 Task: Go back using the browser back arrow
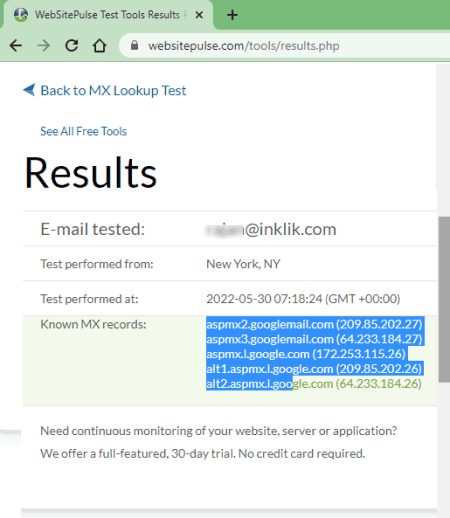16,46
